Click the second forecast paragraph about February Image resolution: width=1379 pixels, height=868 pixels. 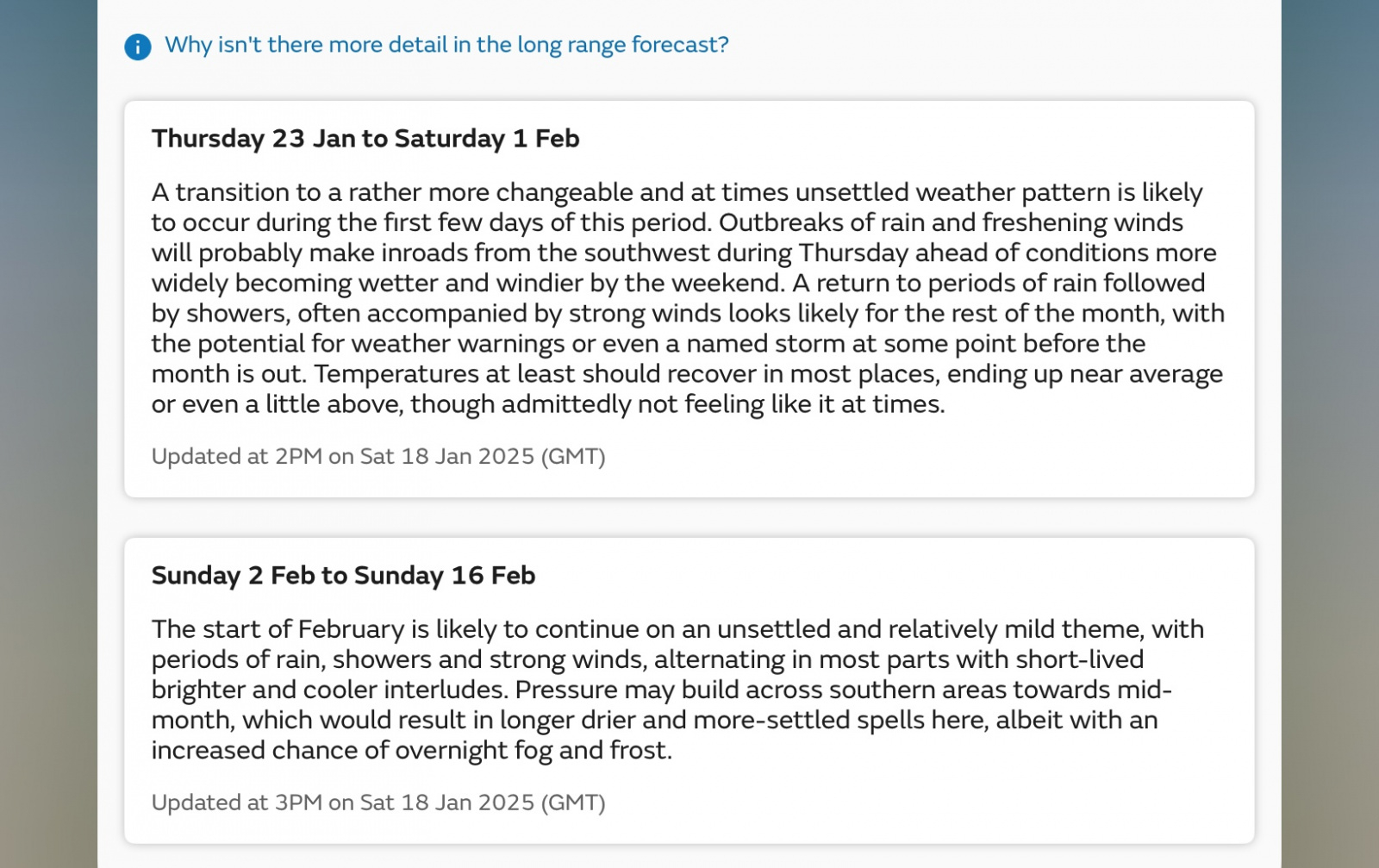pos(677,690)
